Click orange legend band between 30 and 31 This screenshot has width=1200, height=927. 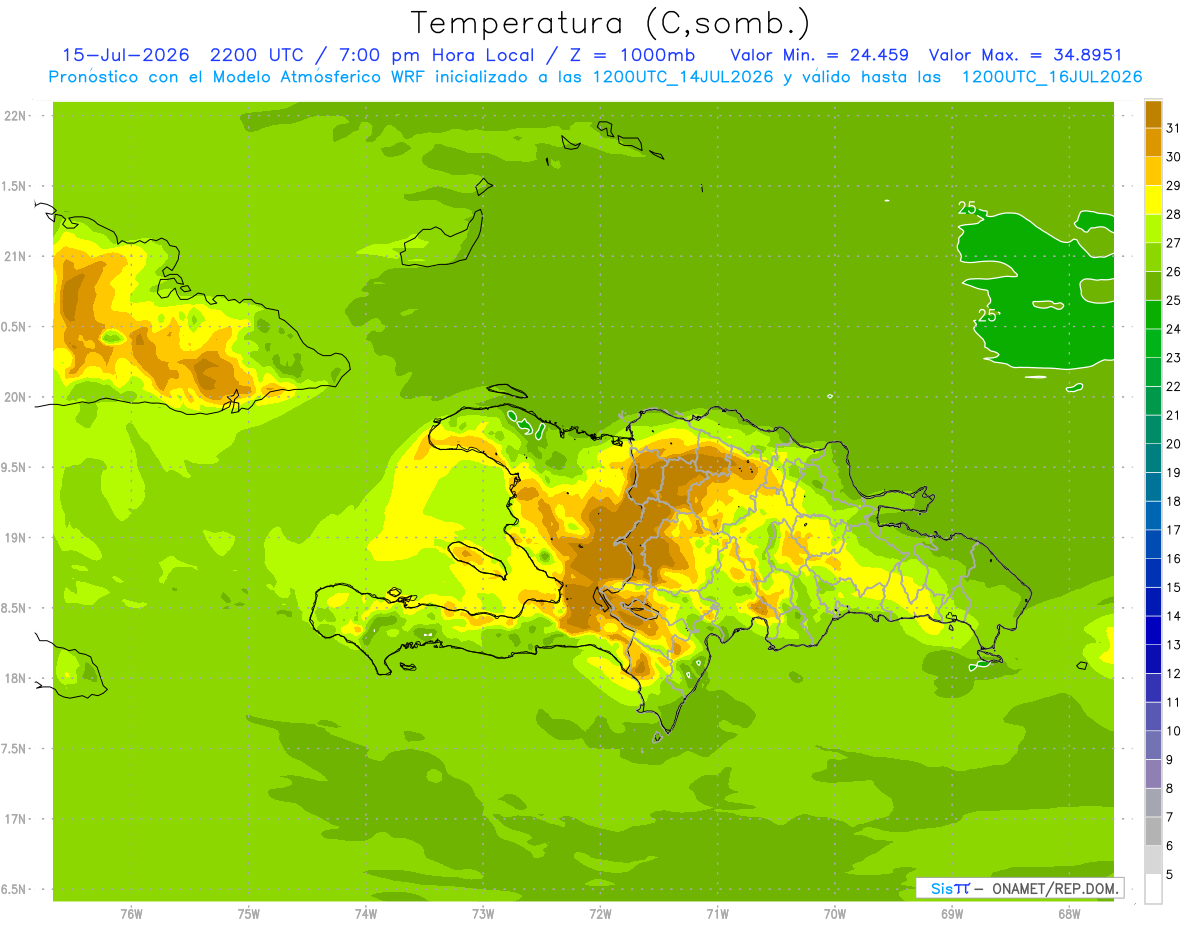click(1153, 142)
